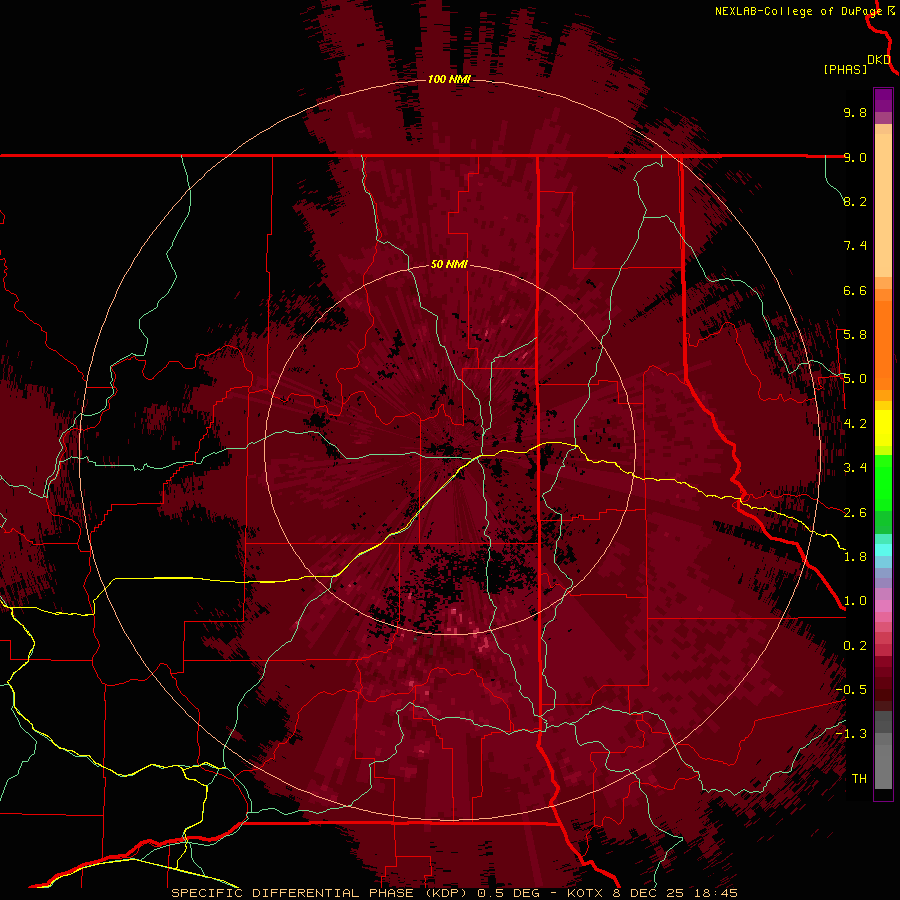Click the 100 NMI range ring label
Image resolution: width=900 pixels, height=900 pixels.
coord(449,79)
